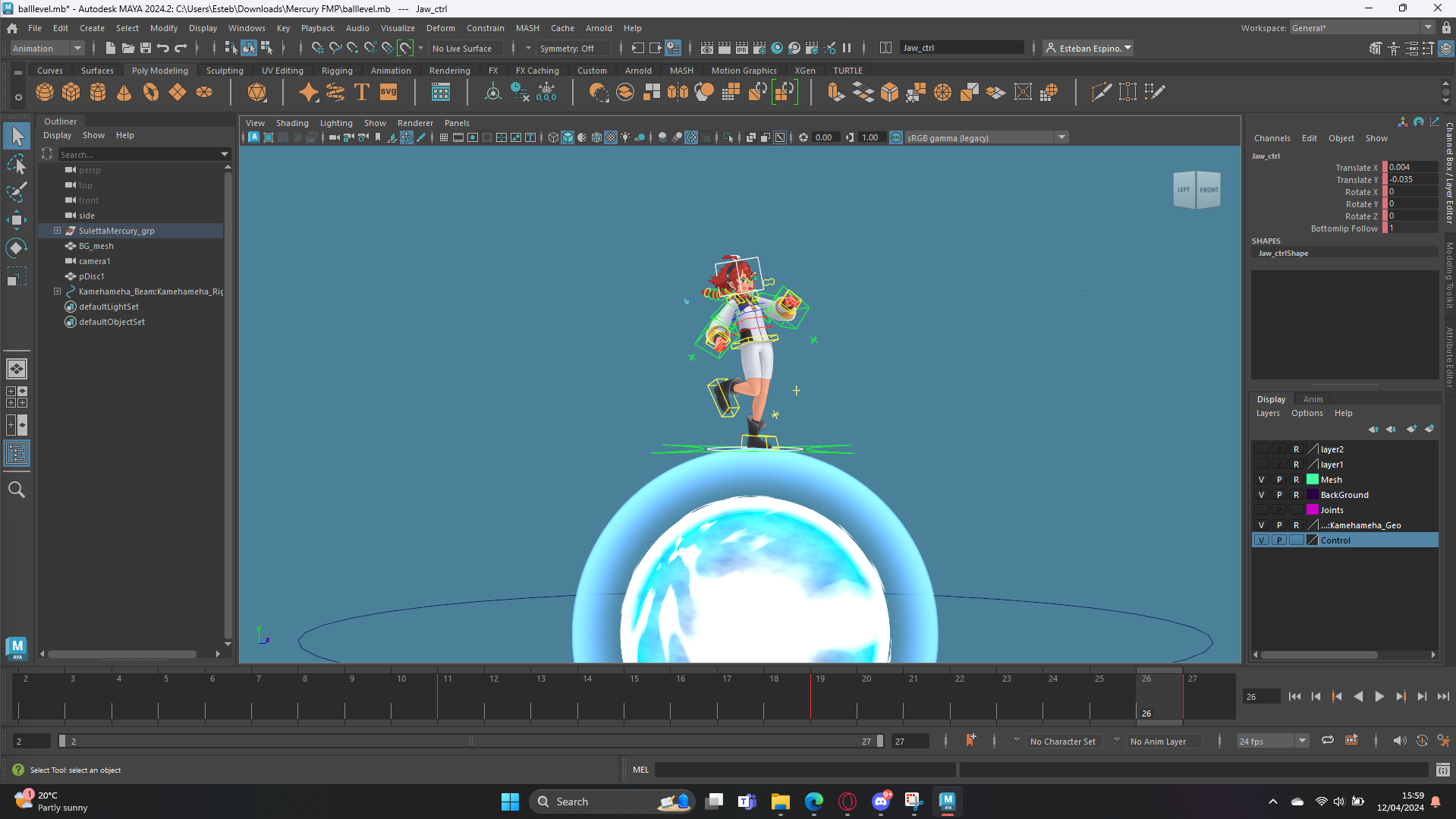Viewport: 1456px width, 819px height.
Task: Switch to the Anim tab in layer editor
Action: click(x=1313, y=399)
